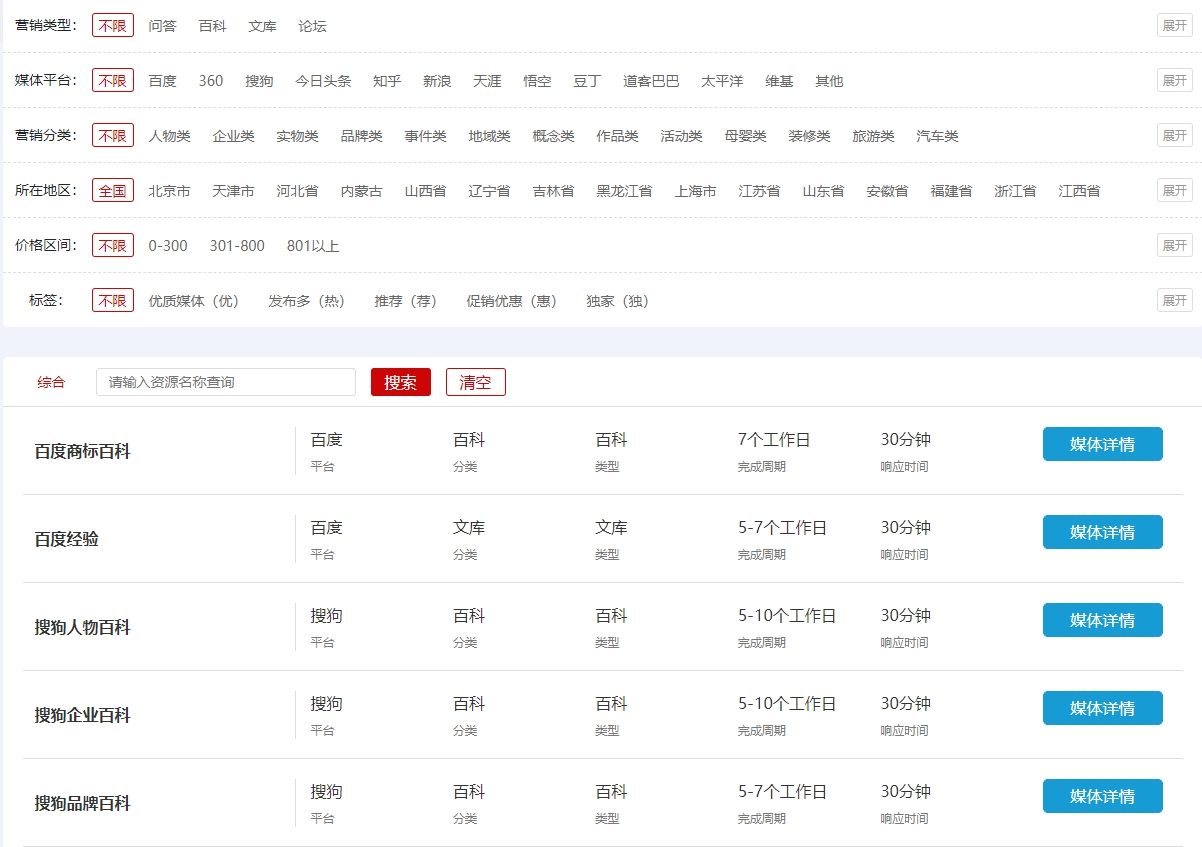Filter by 上海市 region

(x=695, y=191)
